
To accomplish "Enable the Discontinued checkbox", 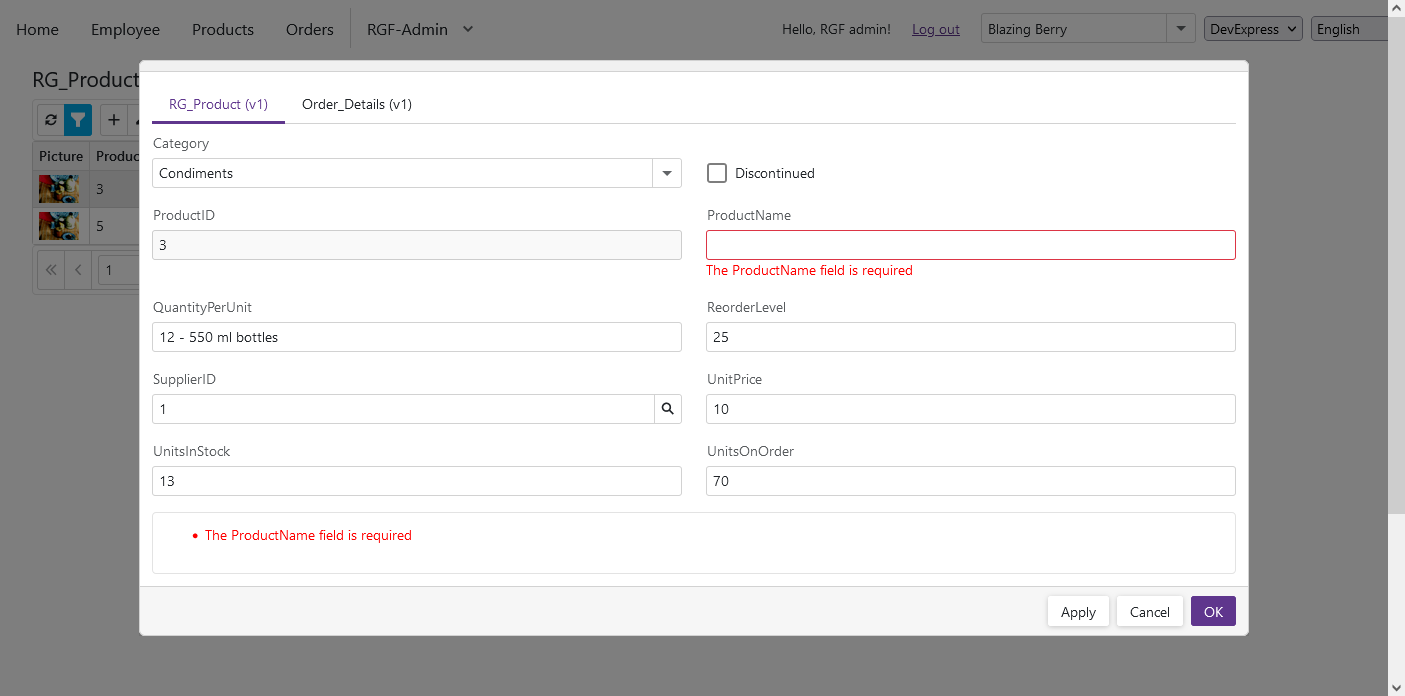I will 717,173.
